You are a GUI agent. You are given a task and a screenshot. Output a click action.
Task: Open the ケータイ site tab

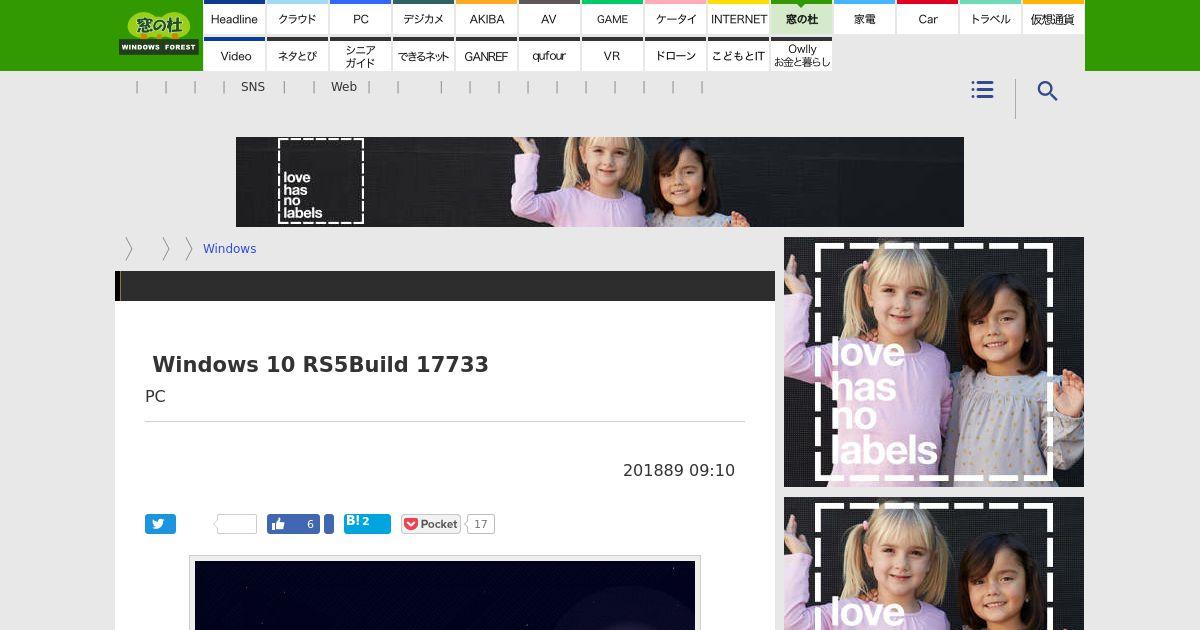coord(675,18)
